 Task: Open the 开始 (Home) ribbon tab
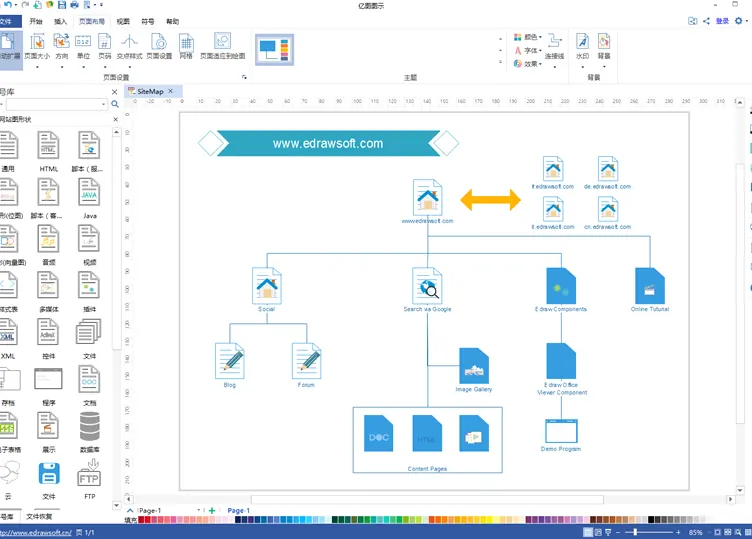[36, 21]
